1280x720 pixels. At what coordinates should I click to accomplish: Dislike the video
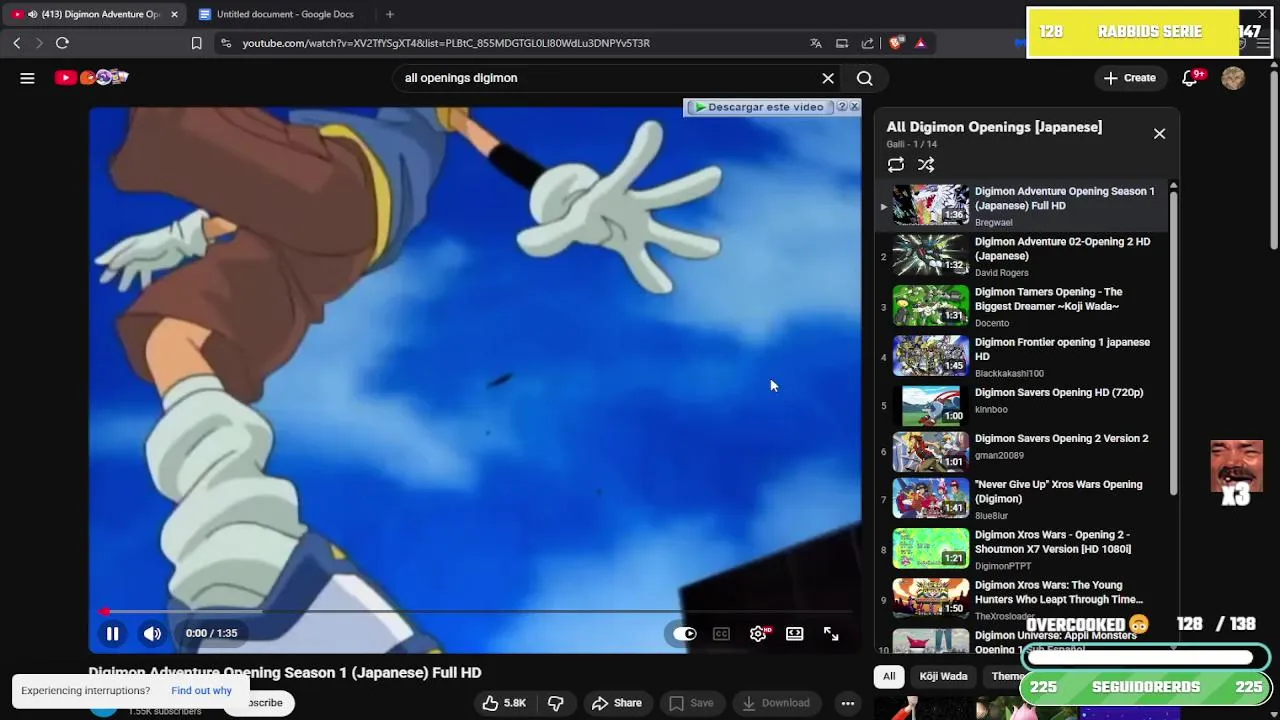pyautogui.click(x=556, y=703)
